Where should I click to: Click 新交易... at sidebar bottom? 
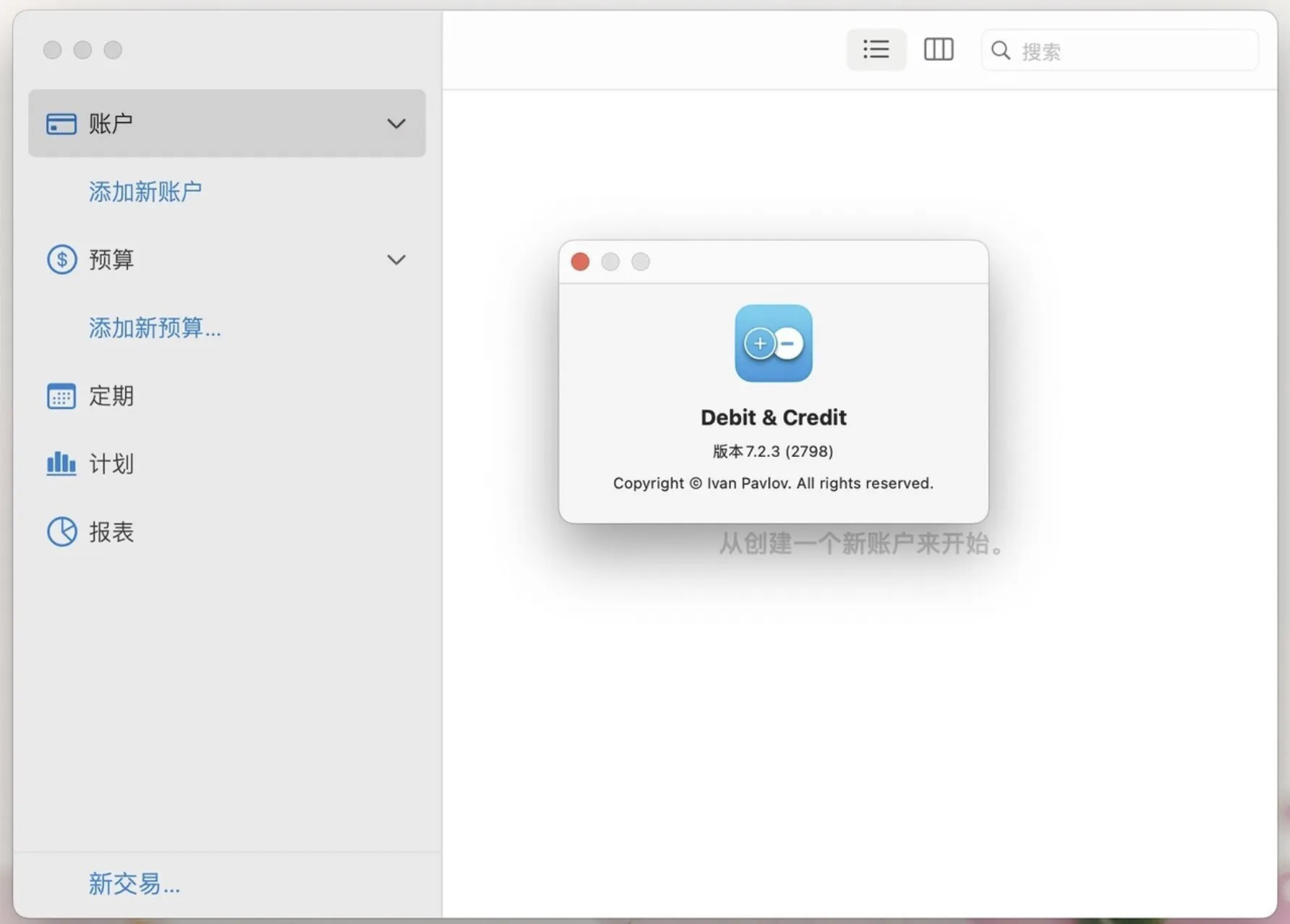coord(134,884)
